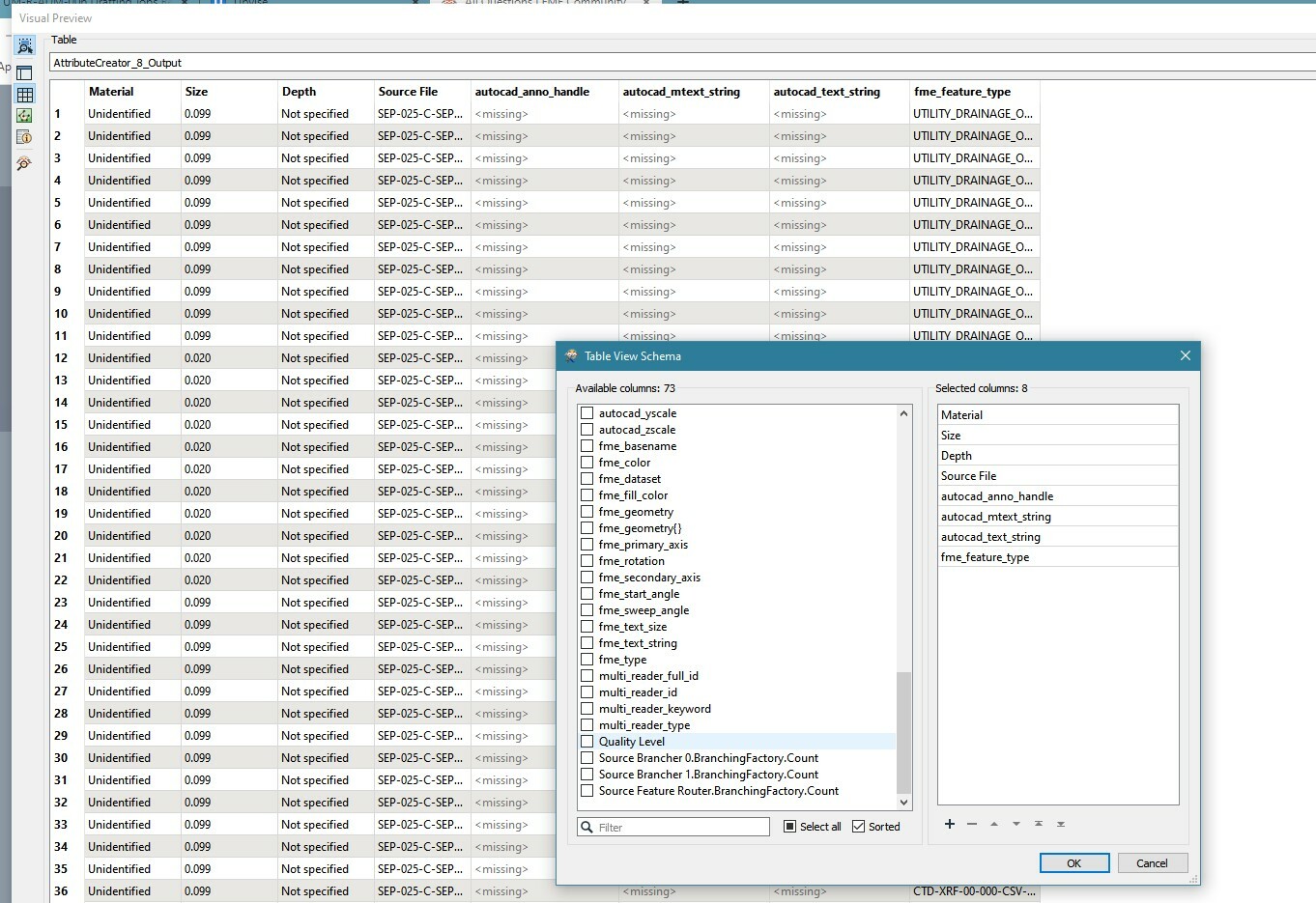This screenshot has height=903, width=1316.
Task: Click the available columns scrollbar thumb
Action: point(903,732)
